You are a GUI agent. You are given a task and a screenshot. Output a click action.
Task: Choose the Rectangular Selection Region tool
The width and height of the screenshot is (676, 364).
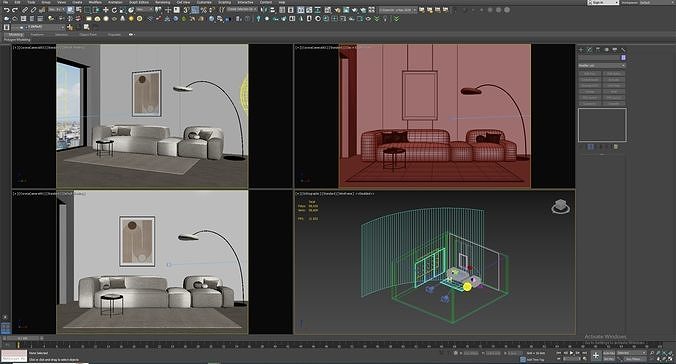coord(88,9)
